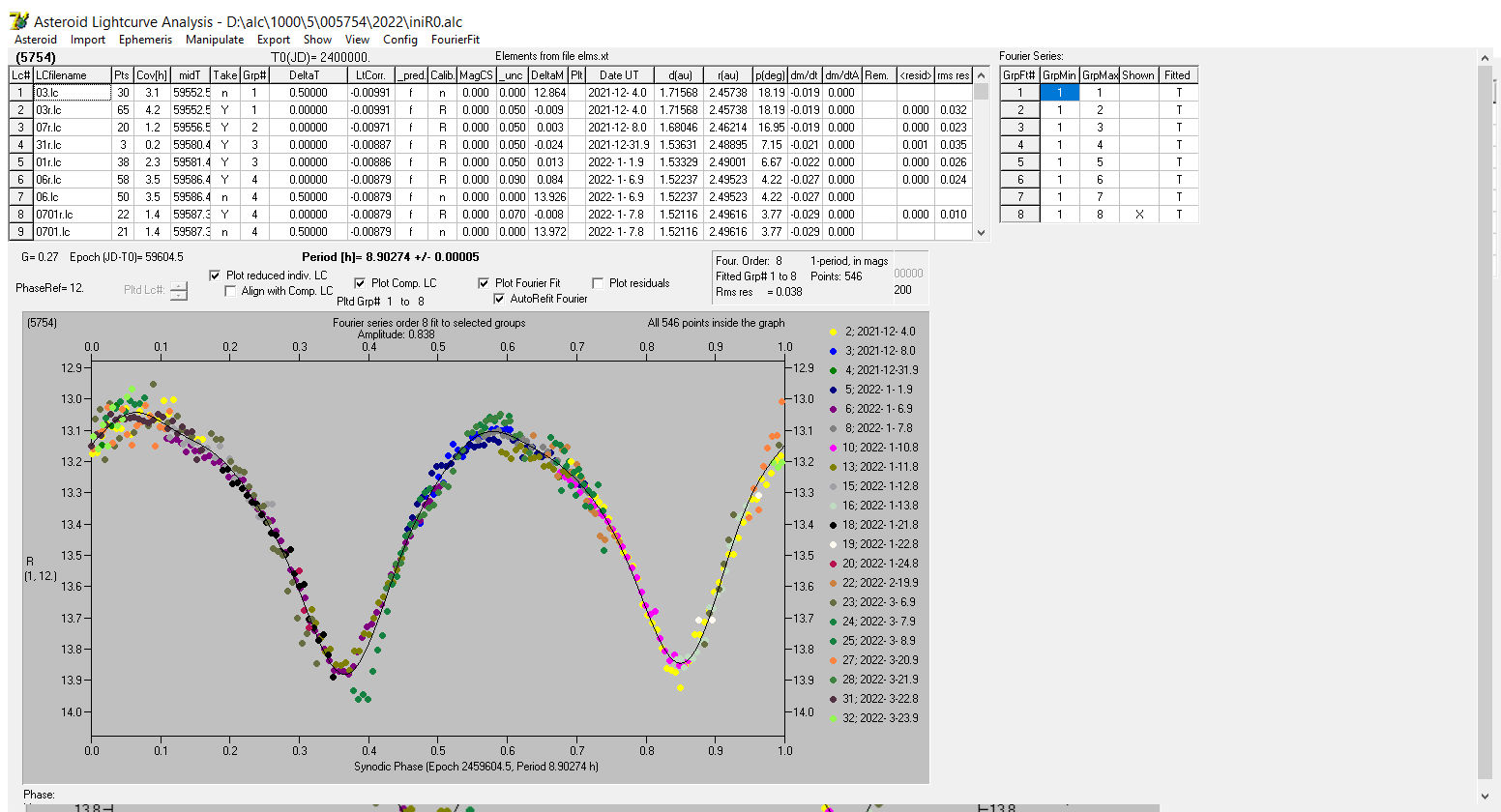1501x812 pixels.
Task: Open the Manipulate menu
Action: (215, 40)
